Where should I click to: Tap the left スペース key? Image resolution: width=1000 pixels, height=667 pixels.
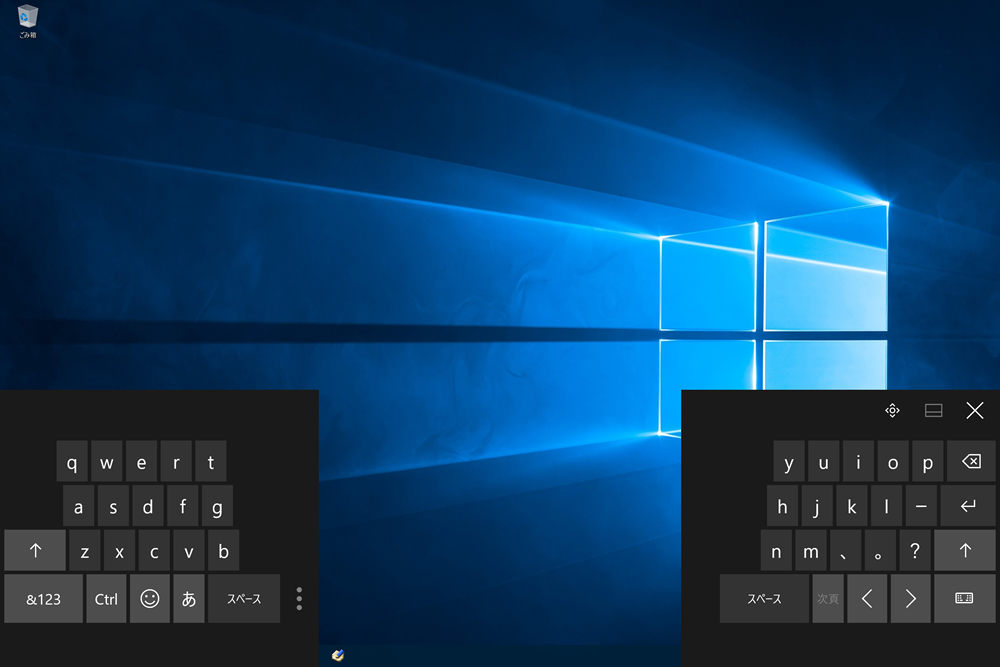[244, 599]
